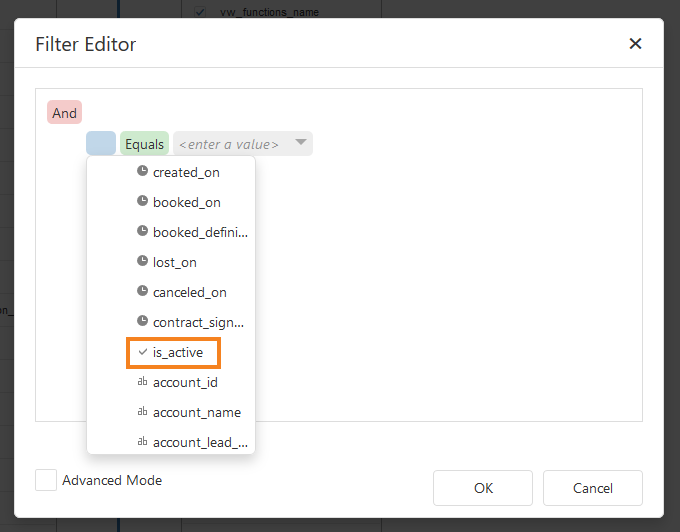Click the clock icon beside created_on
The width and height of the screenshot is (680, 532).
click(142, 171)
